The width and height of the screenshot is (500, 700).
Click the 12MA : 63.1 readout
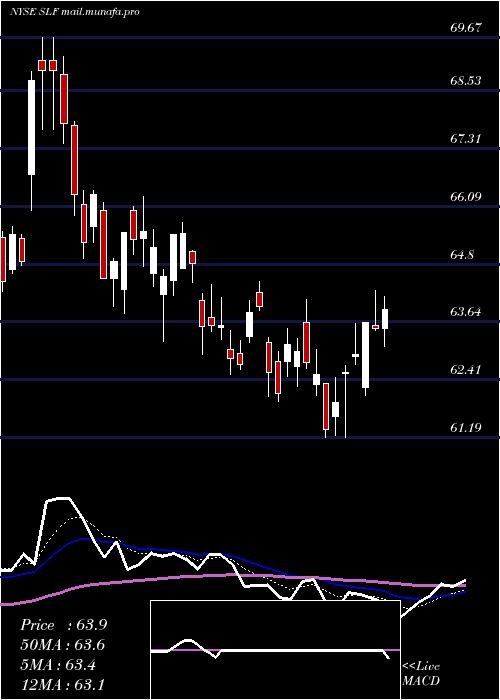[63, 684]
